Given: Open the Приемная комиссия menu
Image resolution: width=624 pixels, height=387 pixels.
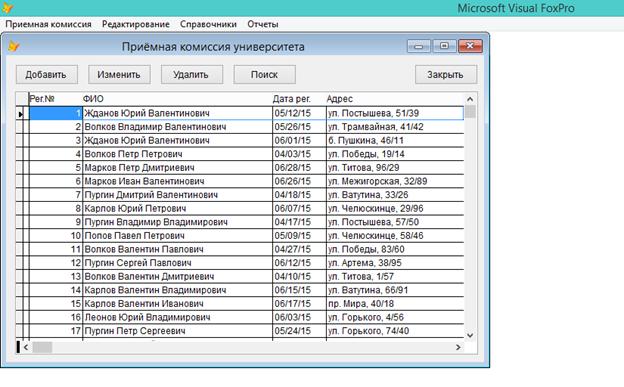Looking at the screenshot, I should point(49,24).
